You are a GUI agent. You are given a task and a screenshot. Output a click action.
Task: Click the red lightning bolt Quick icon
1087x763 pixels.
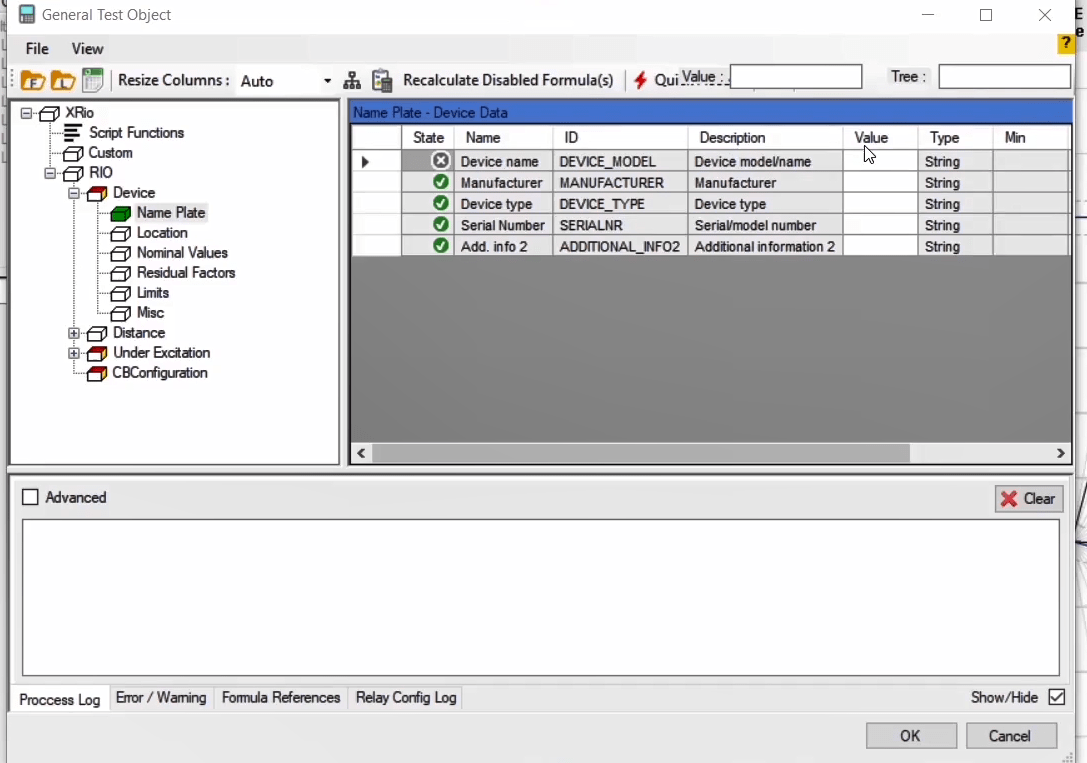640,81
